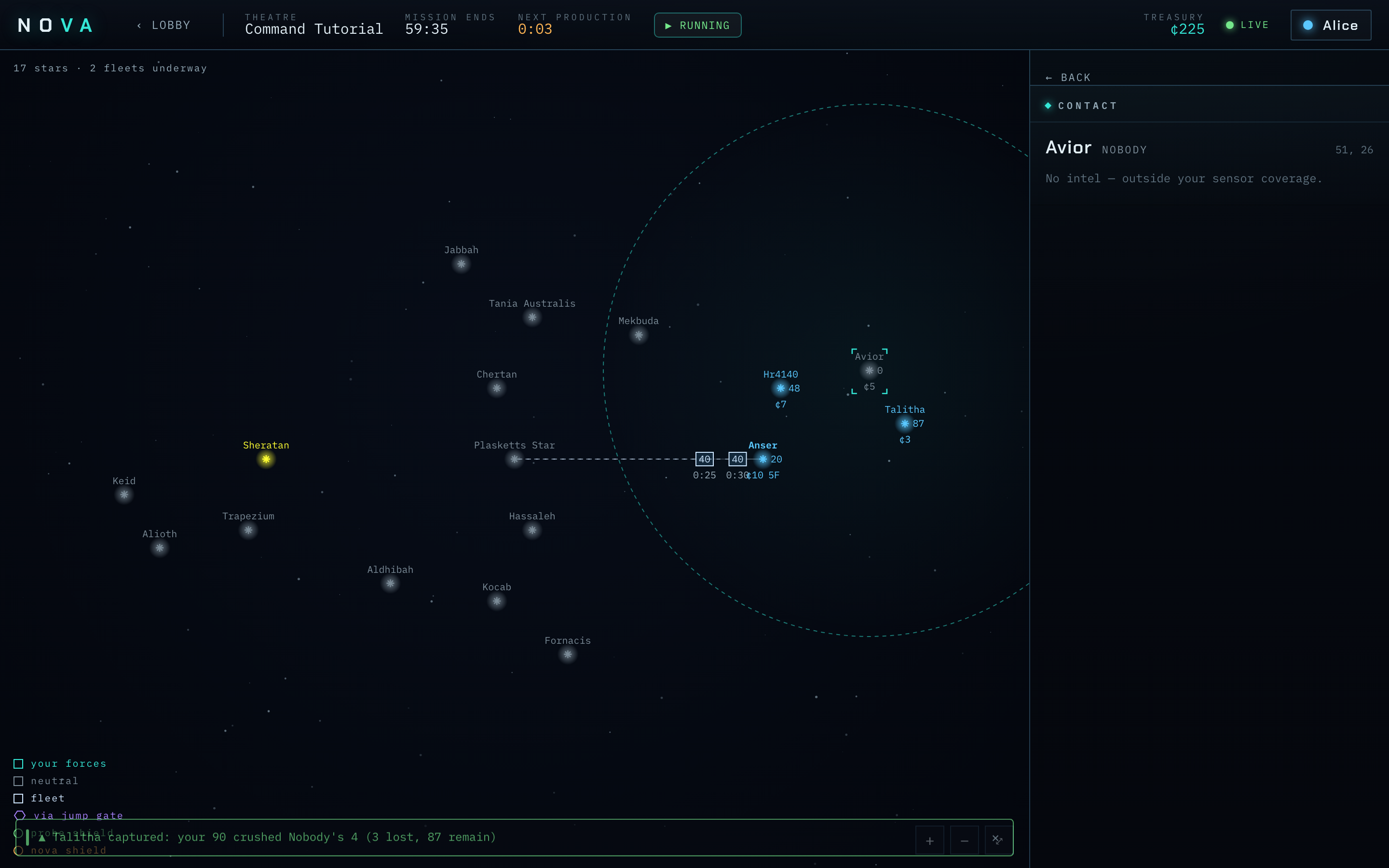
Task: Click the Treasury ¢225 value
Action: [x=1187, y=29]
